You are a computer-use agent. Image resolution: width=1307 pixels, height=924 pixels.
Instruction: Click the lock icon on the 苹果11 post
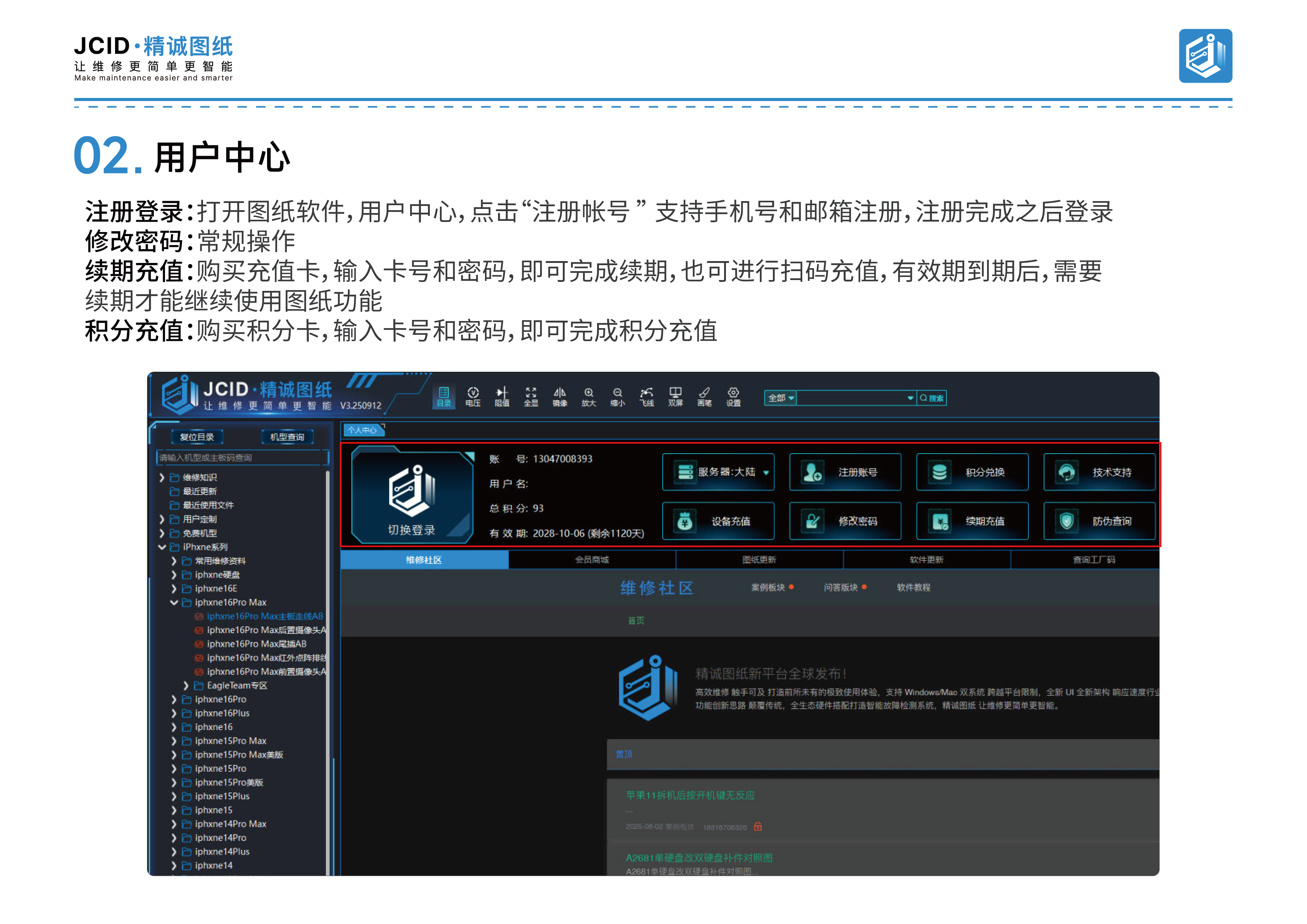point(758,826)
